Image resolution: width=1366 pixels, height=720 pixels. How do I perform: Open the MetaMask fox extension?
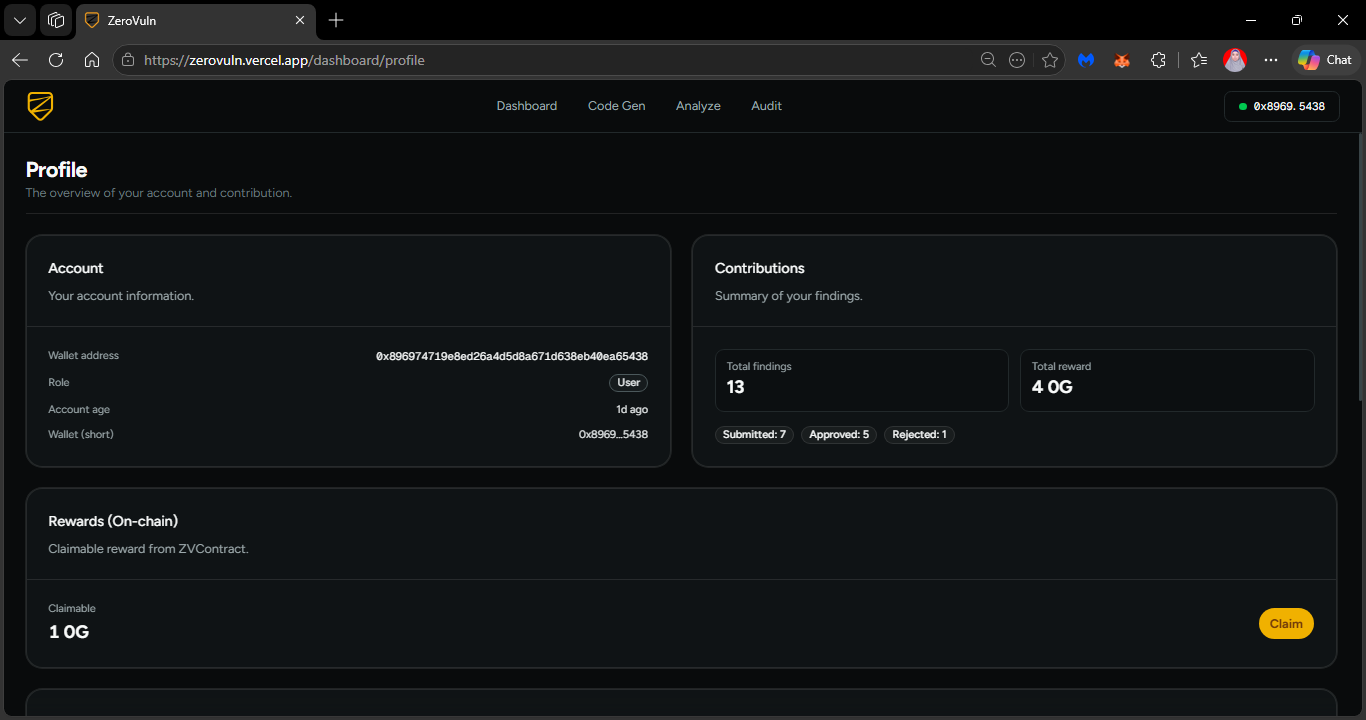(1122, 60)
